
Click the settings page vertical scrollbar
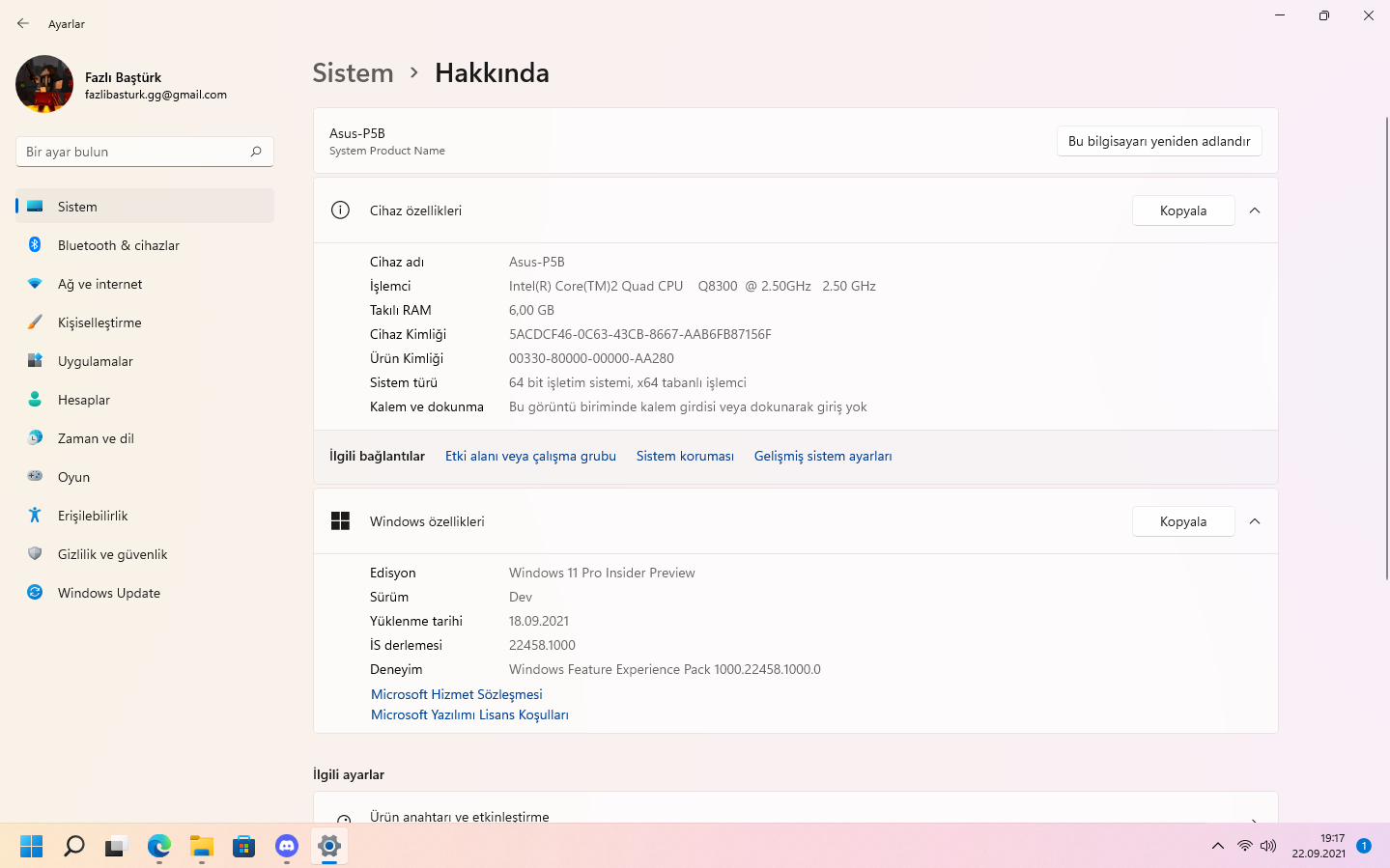(1386, 348)
